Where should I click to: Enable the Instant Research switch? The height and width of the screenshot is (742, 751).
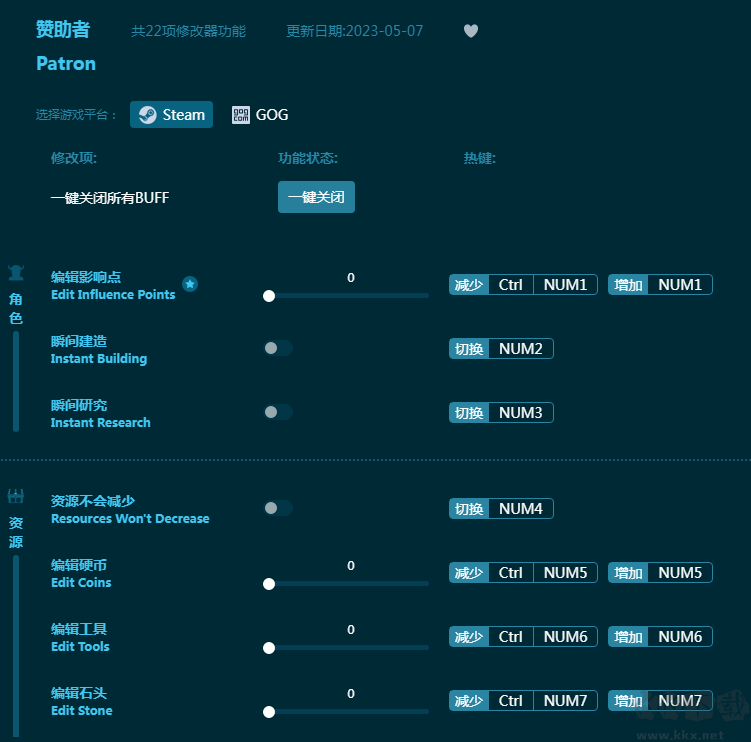coord(277,412)
